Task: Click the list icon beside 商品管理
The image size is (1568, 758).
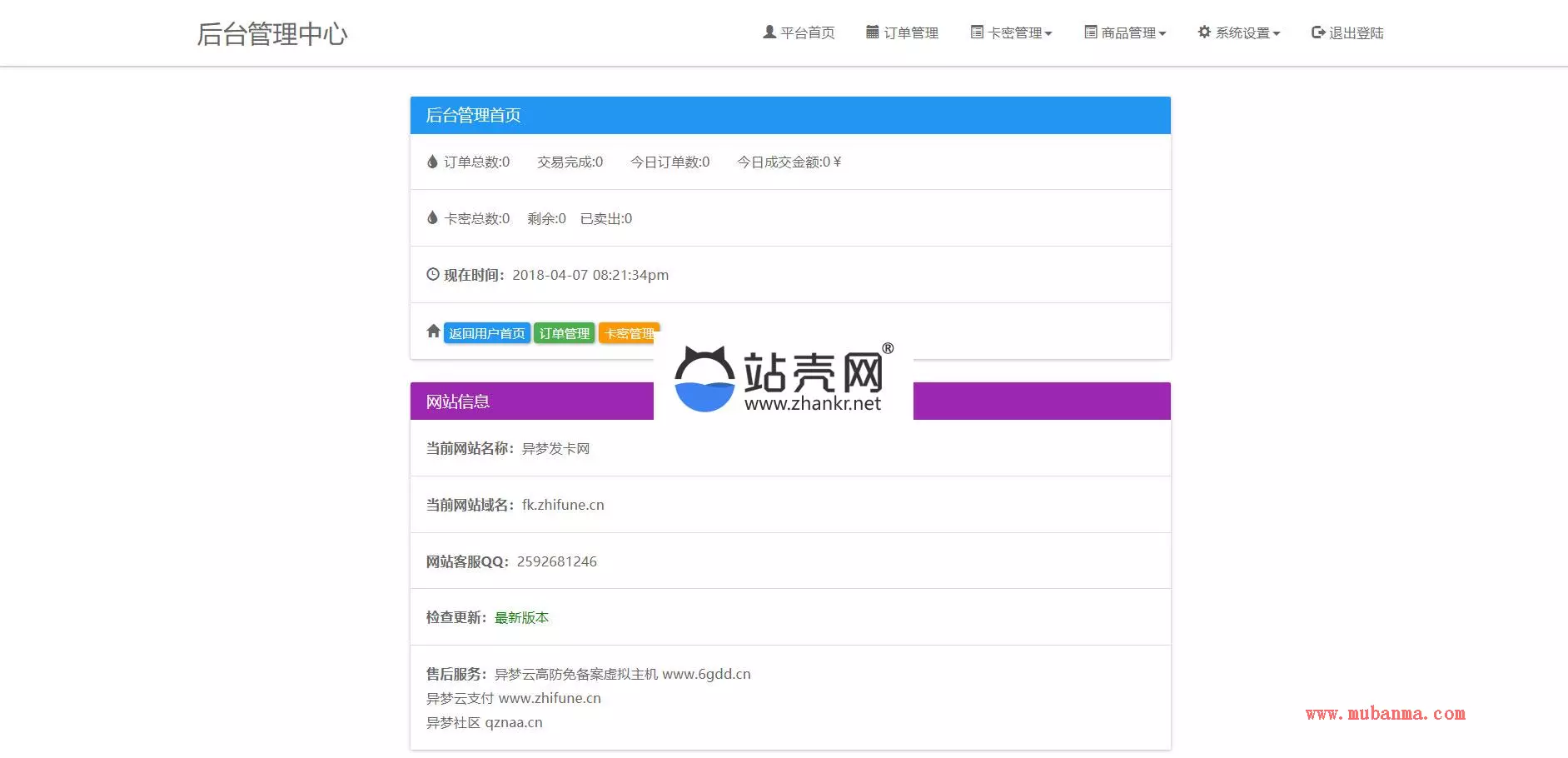Action: 1090,32
